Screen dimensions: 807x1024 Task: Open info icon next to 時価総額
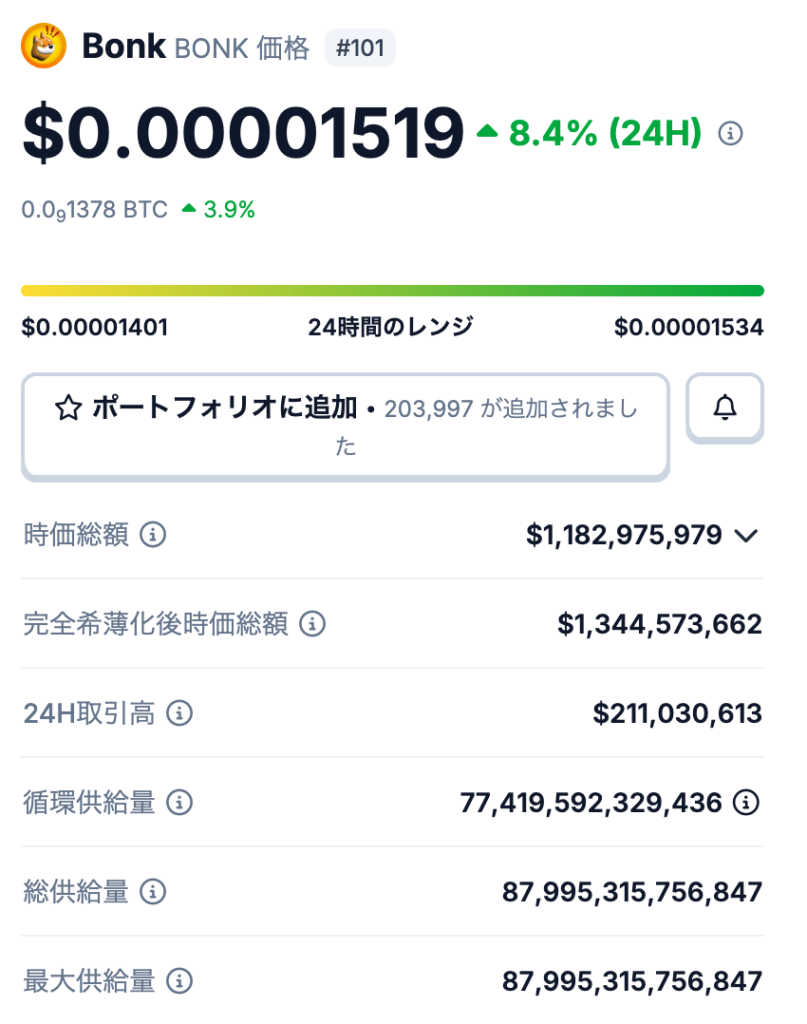point(153,535)
